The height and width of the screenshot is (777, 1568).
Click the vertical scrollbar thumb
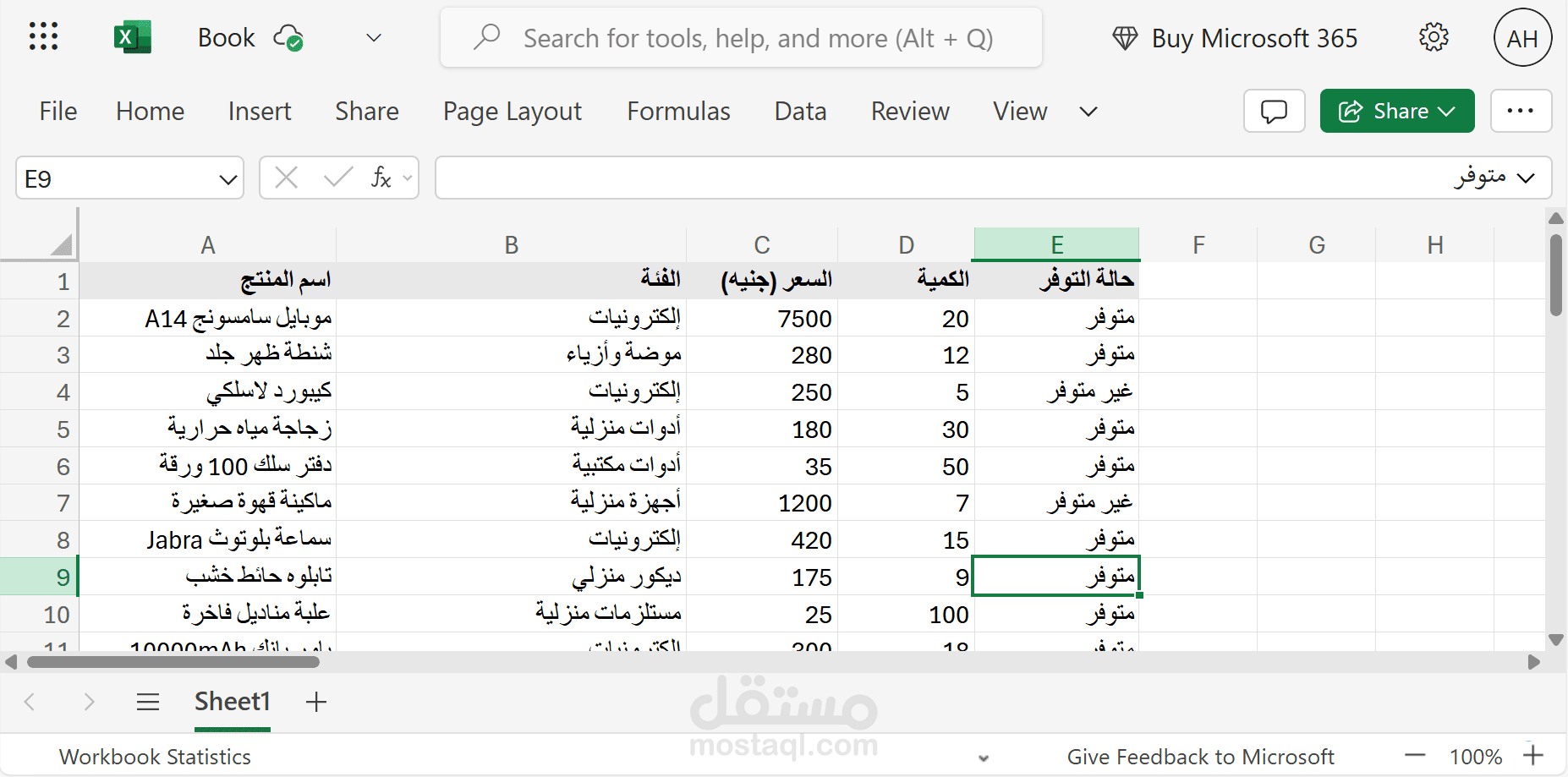(1556, 276)
